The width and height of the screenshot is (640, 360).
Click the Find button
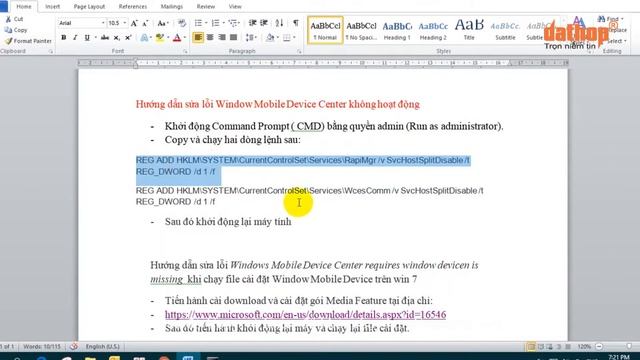[611, 19]
